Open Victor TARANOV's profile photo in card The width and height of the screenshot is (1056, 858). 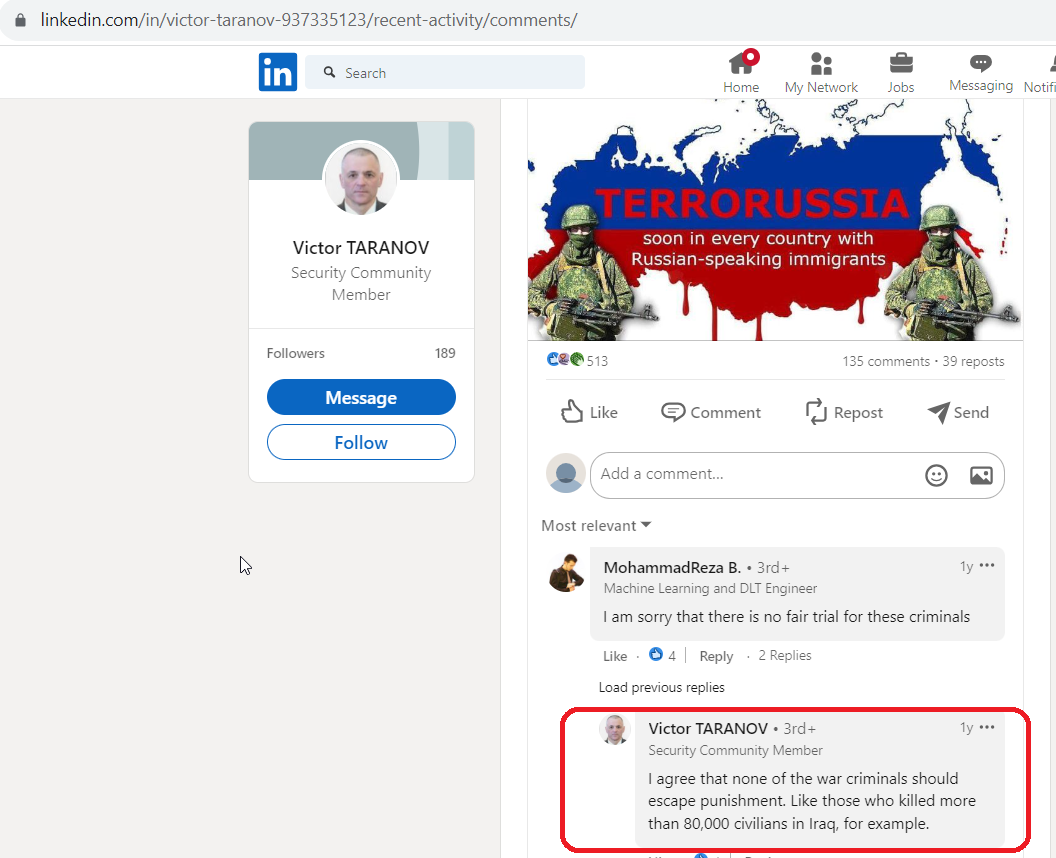[361, 178]
